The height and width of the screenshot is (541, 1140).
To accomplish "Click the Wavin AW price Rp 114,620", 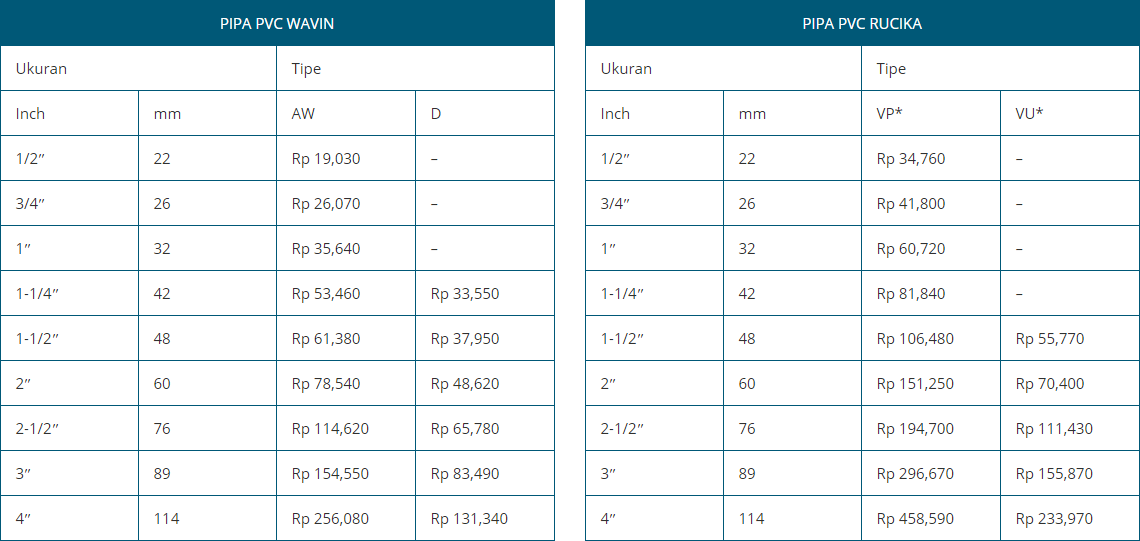I will pos(330,429).
